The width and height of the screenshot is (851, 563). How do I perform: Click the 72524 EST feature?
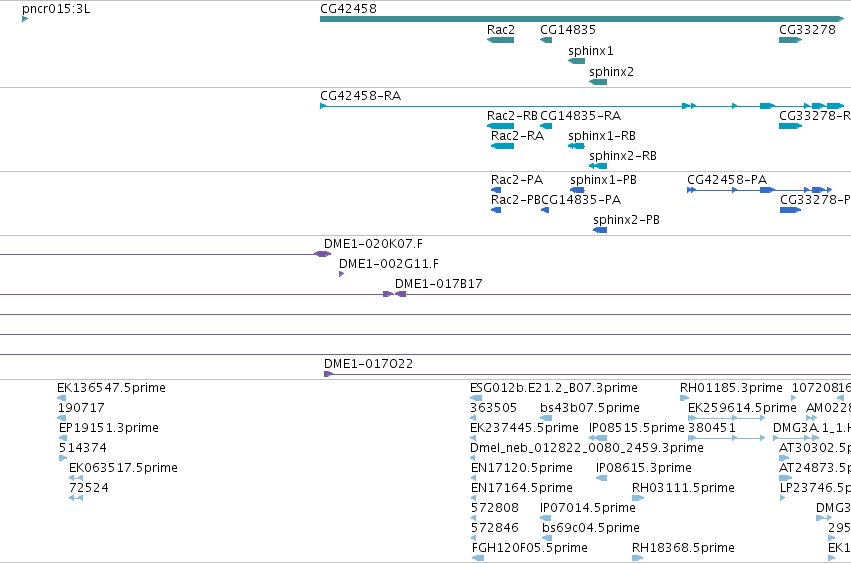pyautogui.click(x=76, y=498)
